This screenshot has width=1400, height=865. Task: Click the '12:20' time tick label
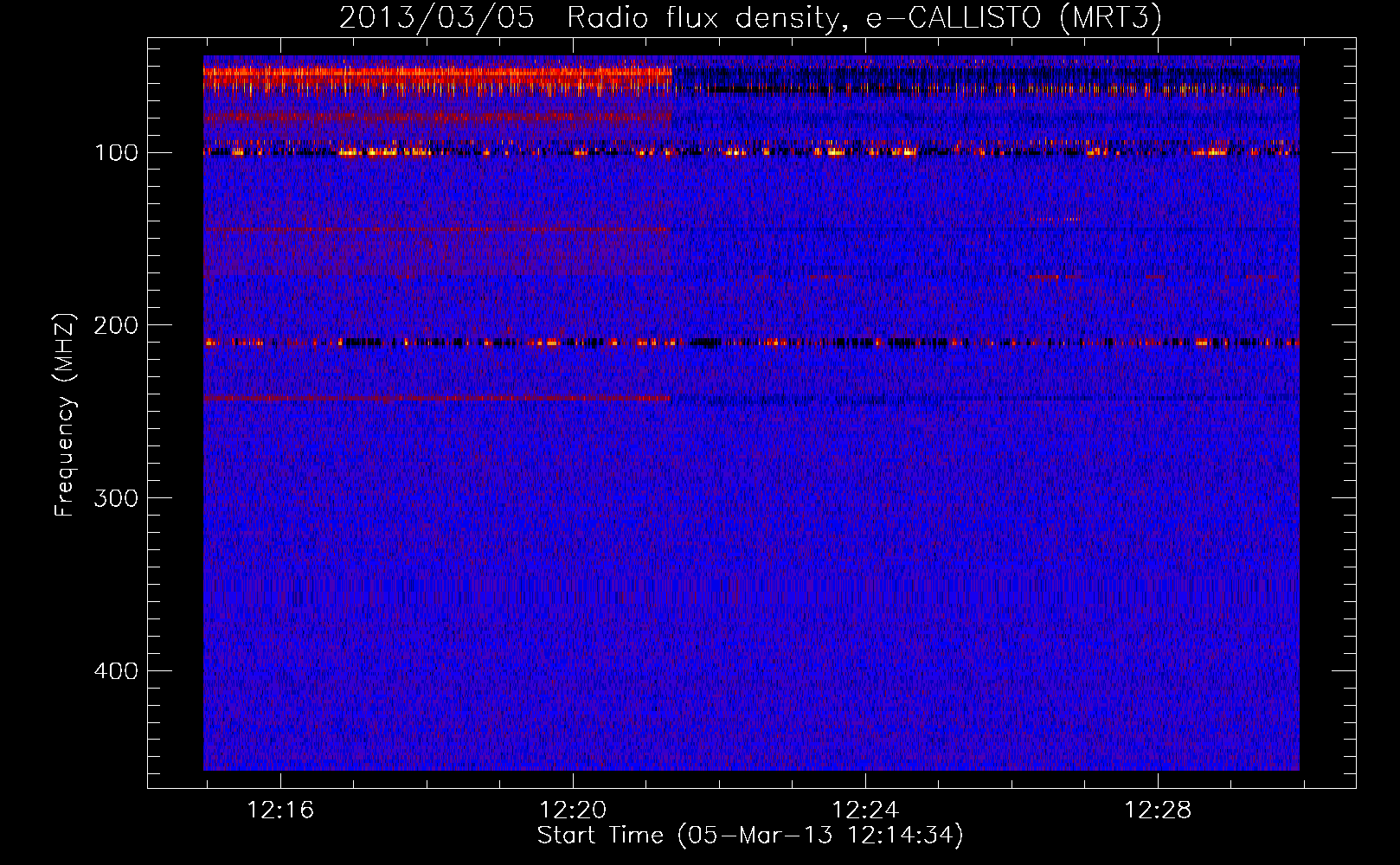point(573,811)
